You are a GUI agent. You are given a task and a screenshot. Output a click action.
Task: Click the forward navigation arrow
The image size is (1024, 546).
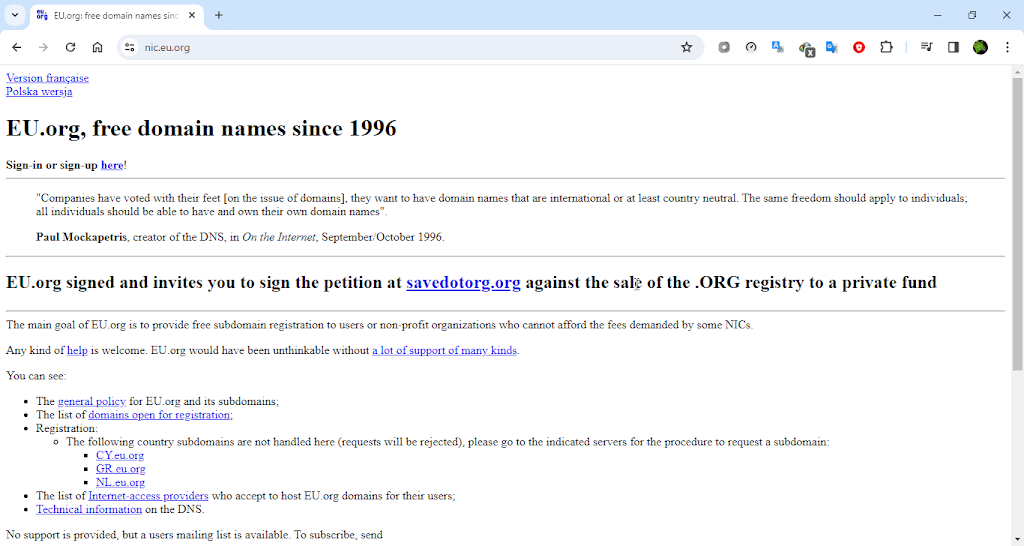click(44, 47)
